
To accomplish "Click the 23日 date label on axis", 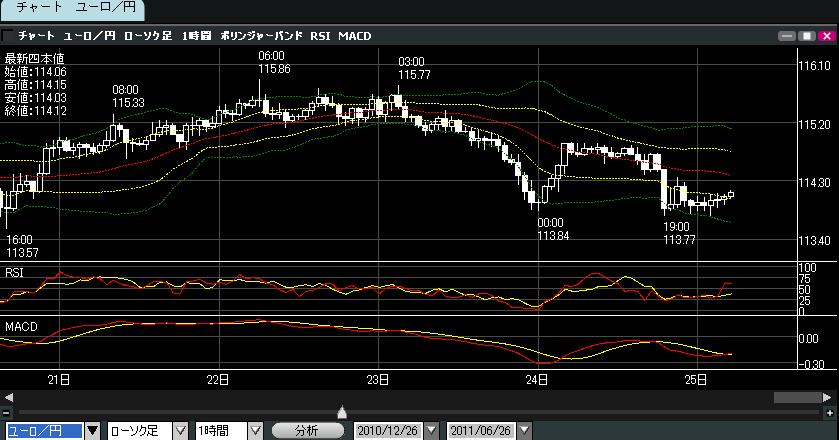I will [378, 380].
